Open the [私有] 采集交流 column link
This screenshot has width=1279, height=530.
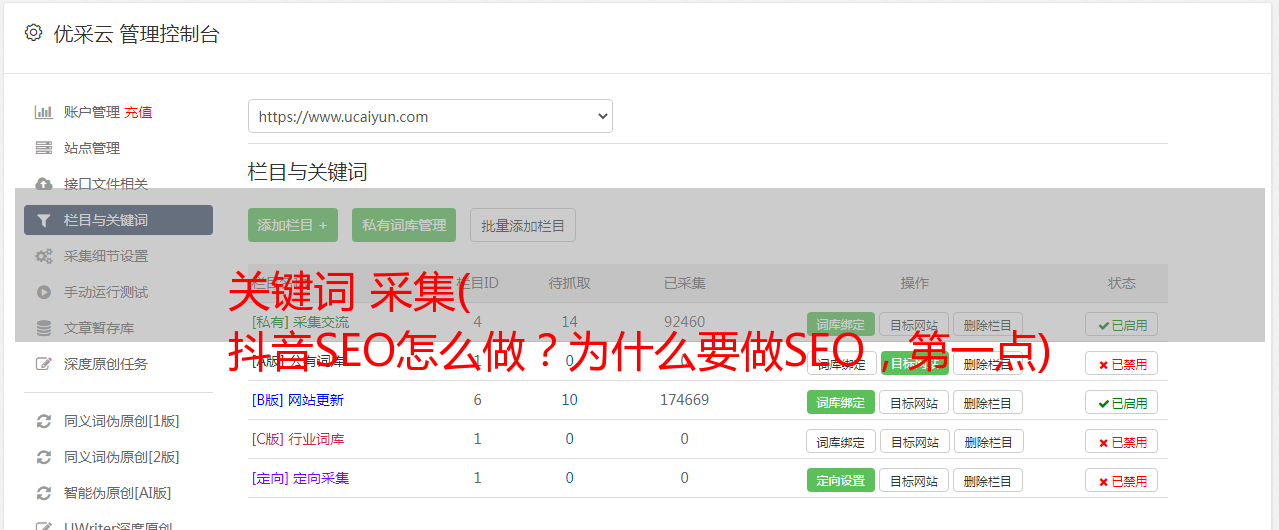tap(300, 322)
